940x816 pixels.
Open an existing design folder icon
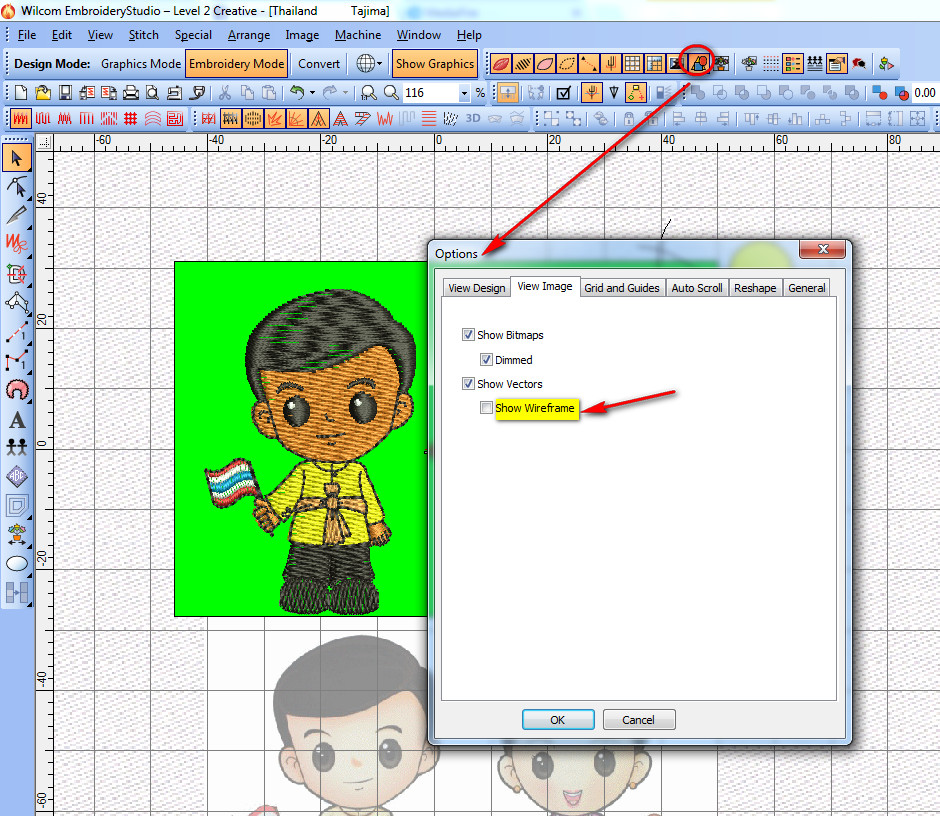[43, 92]
